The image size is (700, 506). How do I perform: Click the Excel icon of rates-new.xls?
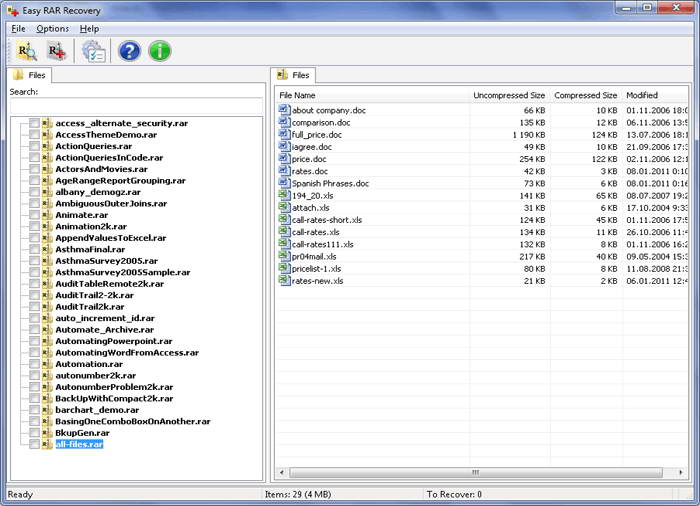[284, 280]
